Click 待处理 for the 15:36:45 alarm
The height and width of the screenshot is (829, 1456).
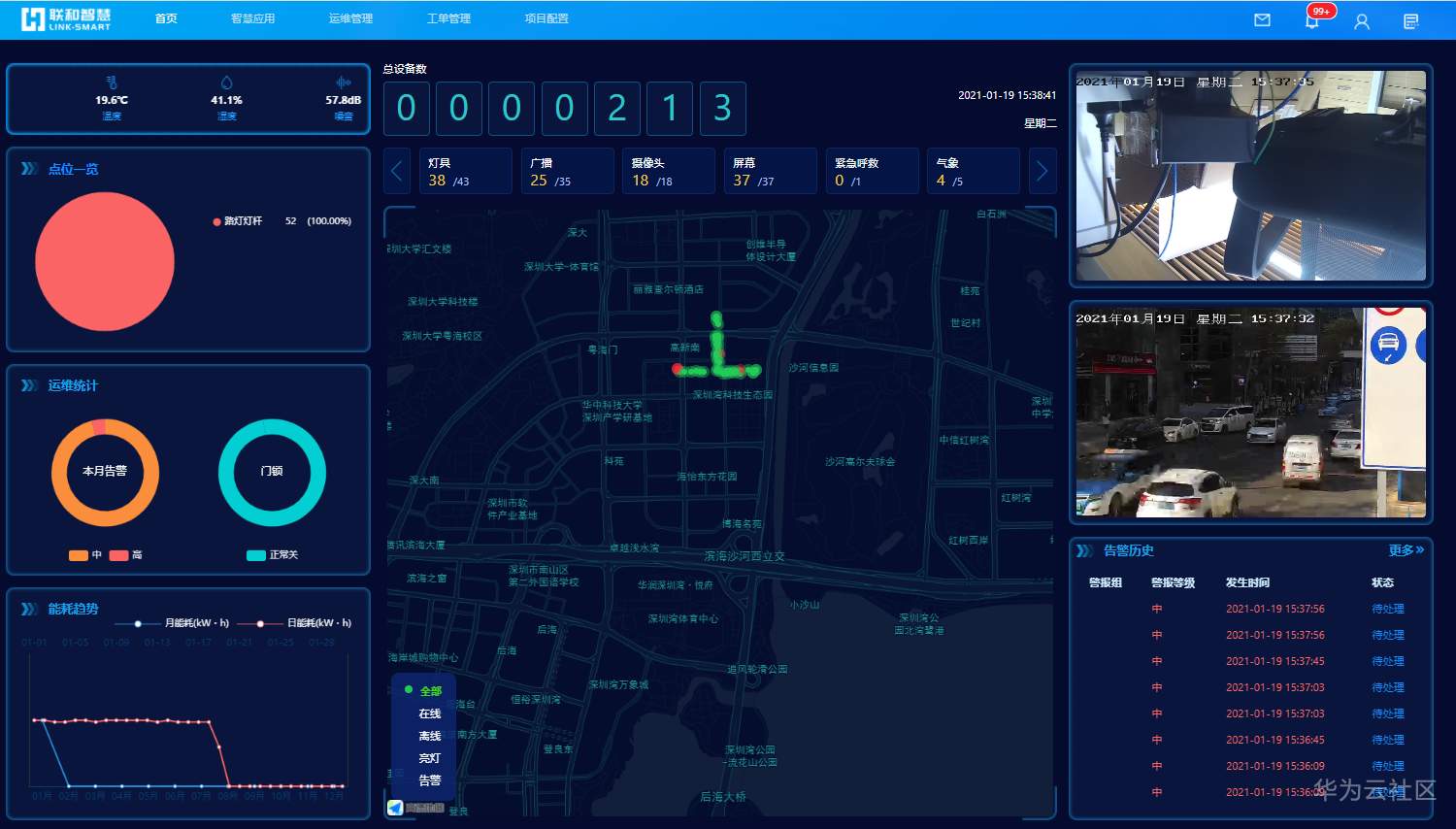pos(1388,740)
